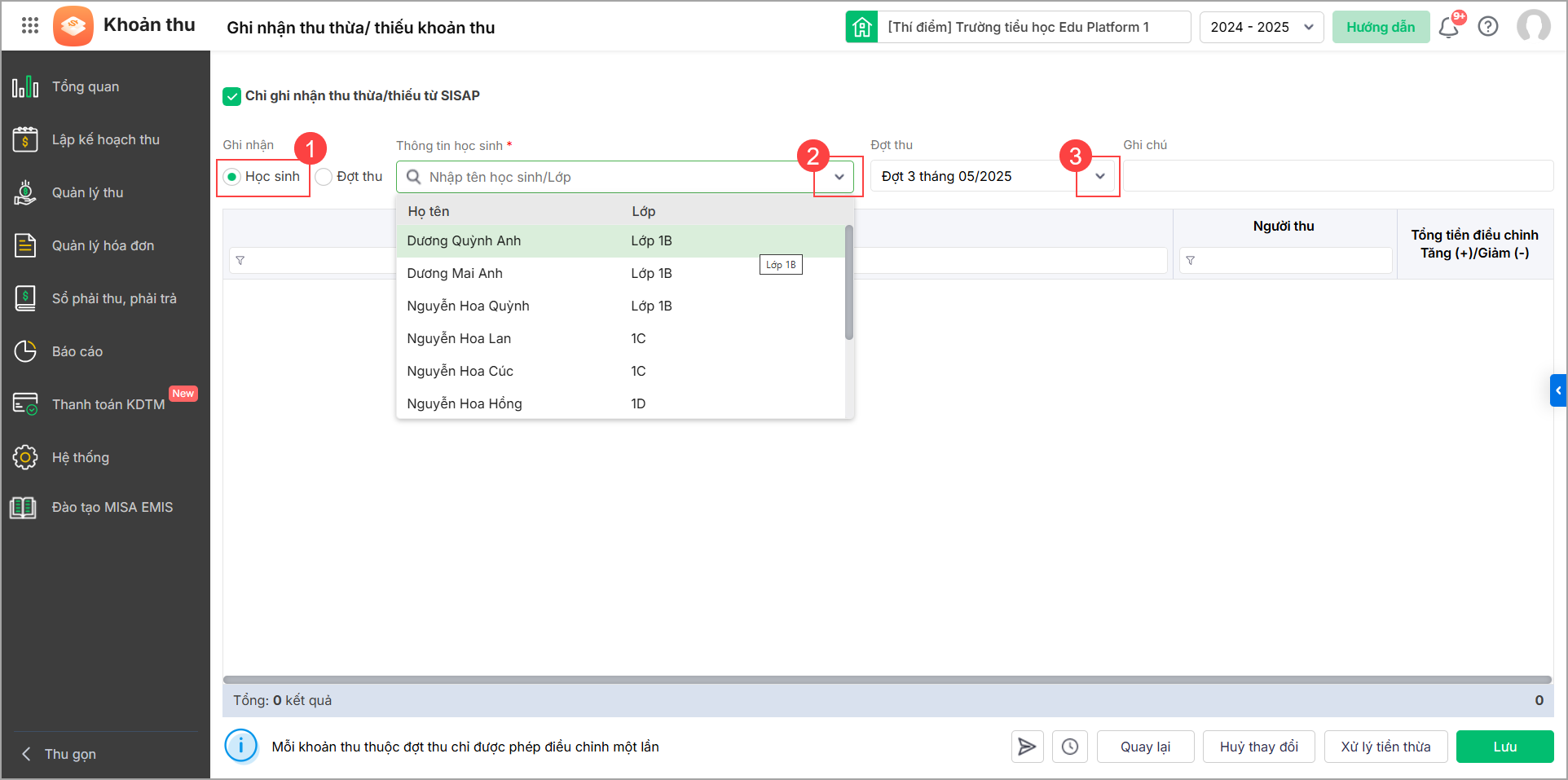Open the help question mark icon

1488,27
